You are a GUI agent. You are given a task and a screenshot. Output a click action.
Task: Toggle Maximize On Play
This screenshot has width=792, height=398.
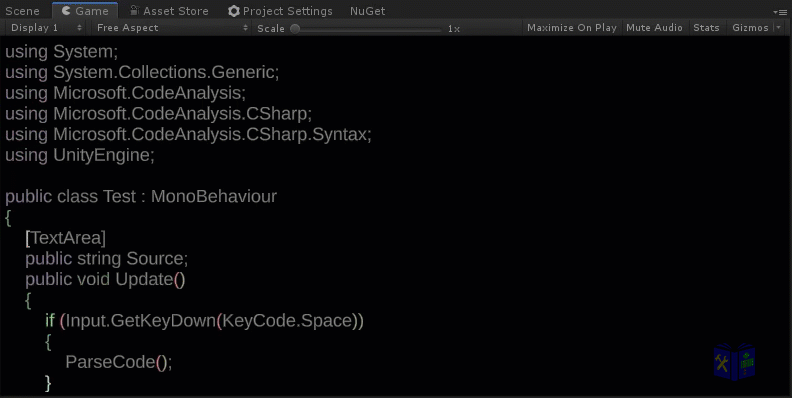tap(572, 28)
